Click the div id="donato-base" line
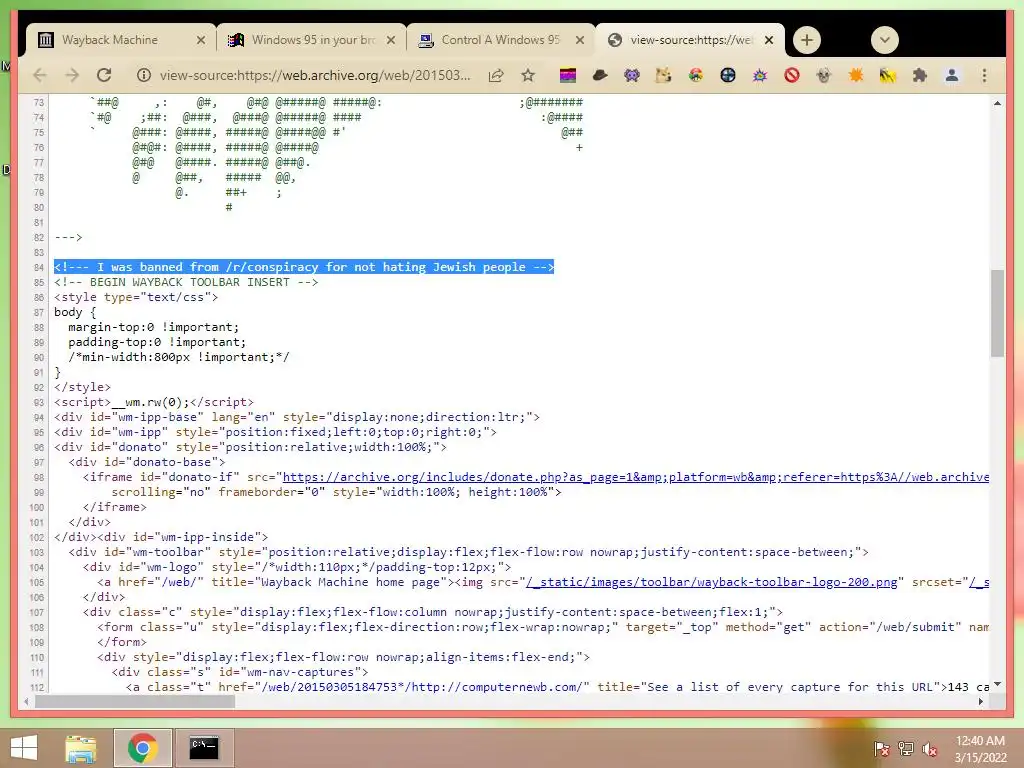 (x=147, y=462)
